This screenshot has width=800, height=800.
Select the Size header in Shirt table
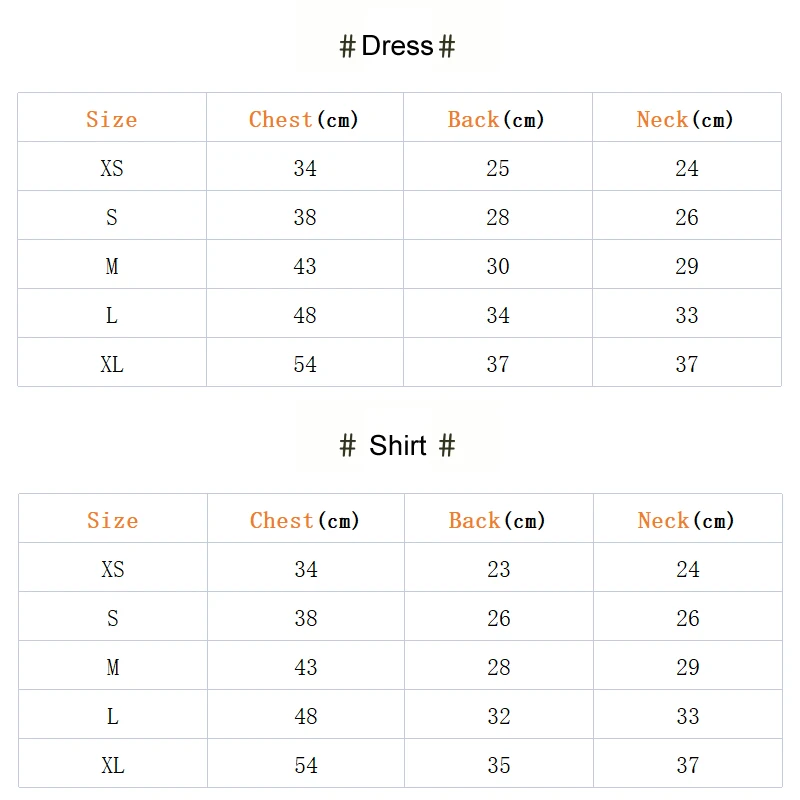click(112, 520)
